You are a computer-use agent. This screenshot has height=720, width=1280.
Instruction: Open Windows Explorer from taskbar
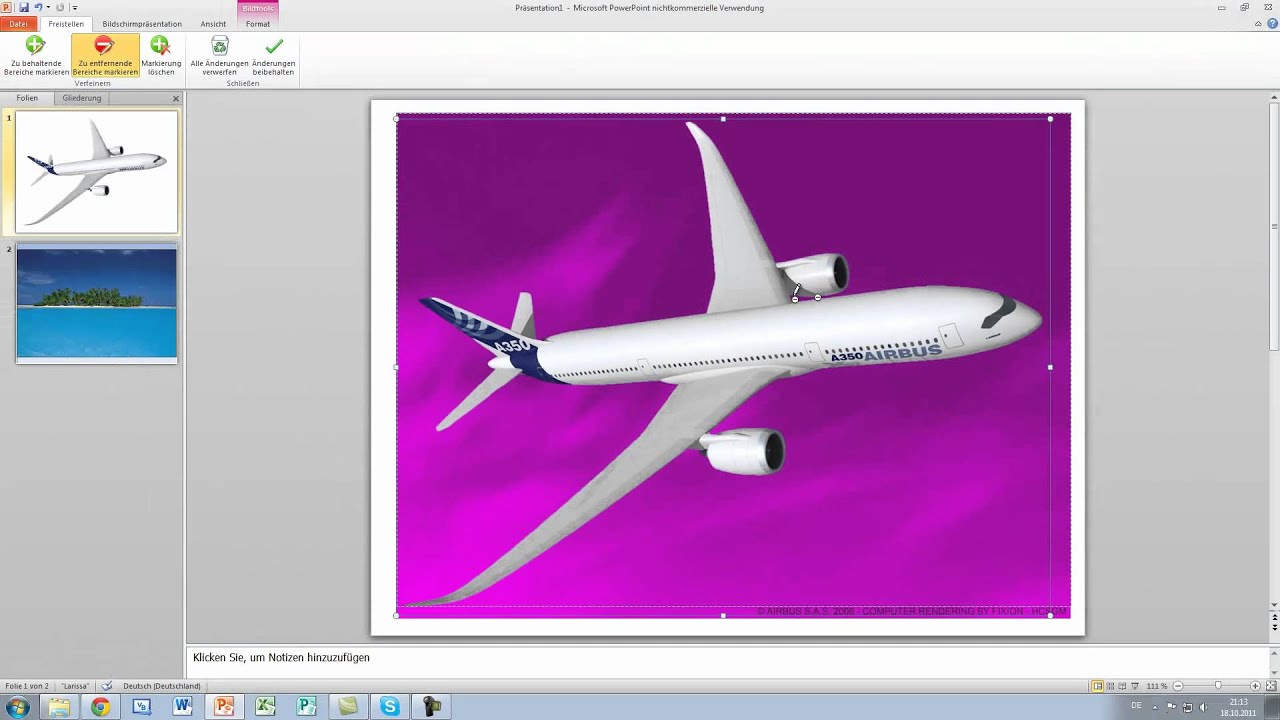pyautogui.click(x=59, y=707)
